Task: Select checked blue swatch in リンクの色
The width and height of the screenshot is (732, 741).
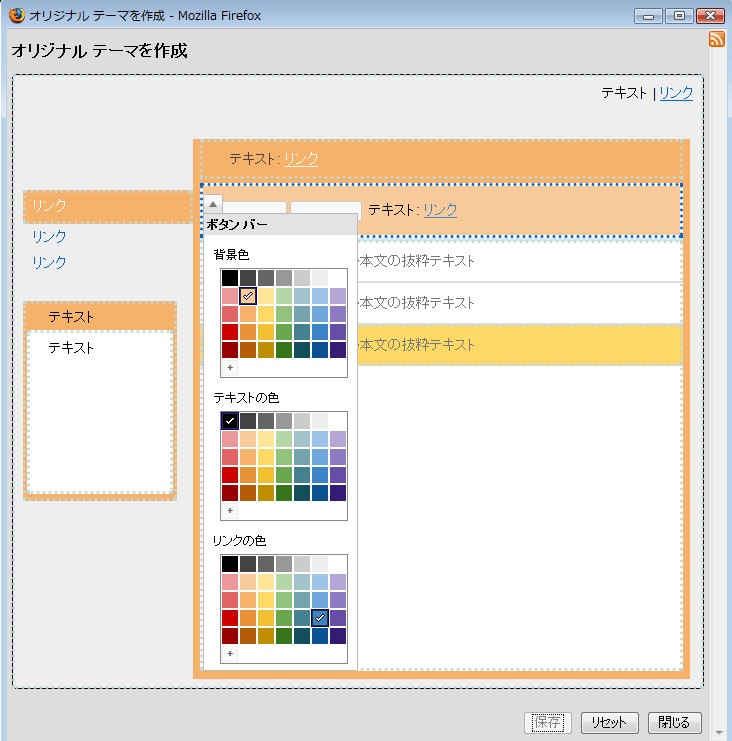Action: [320, 618]
